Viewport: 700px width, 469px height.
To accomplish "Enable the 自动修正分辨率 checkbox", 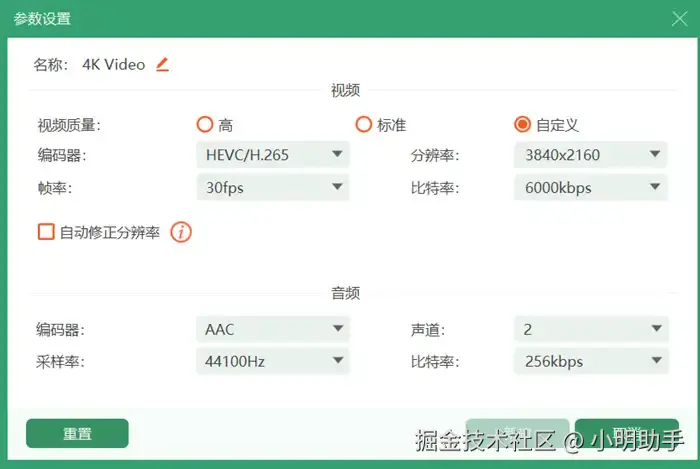I will 46,232.
